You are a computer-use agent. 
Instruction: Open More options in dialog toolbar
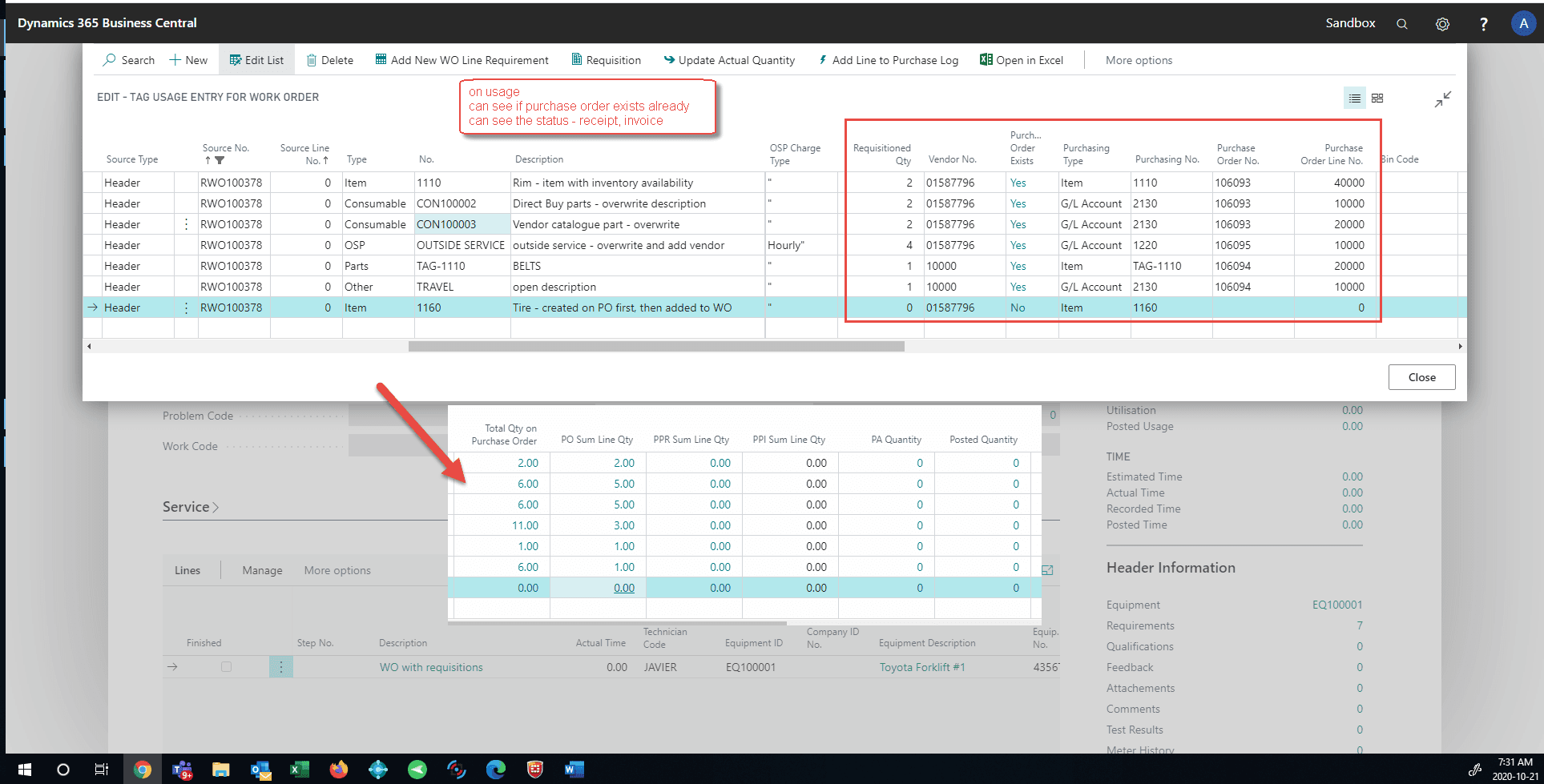pos(1139,60)
